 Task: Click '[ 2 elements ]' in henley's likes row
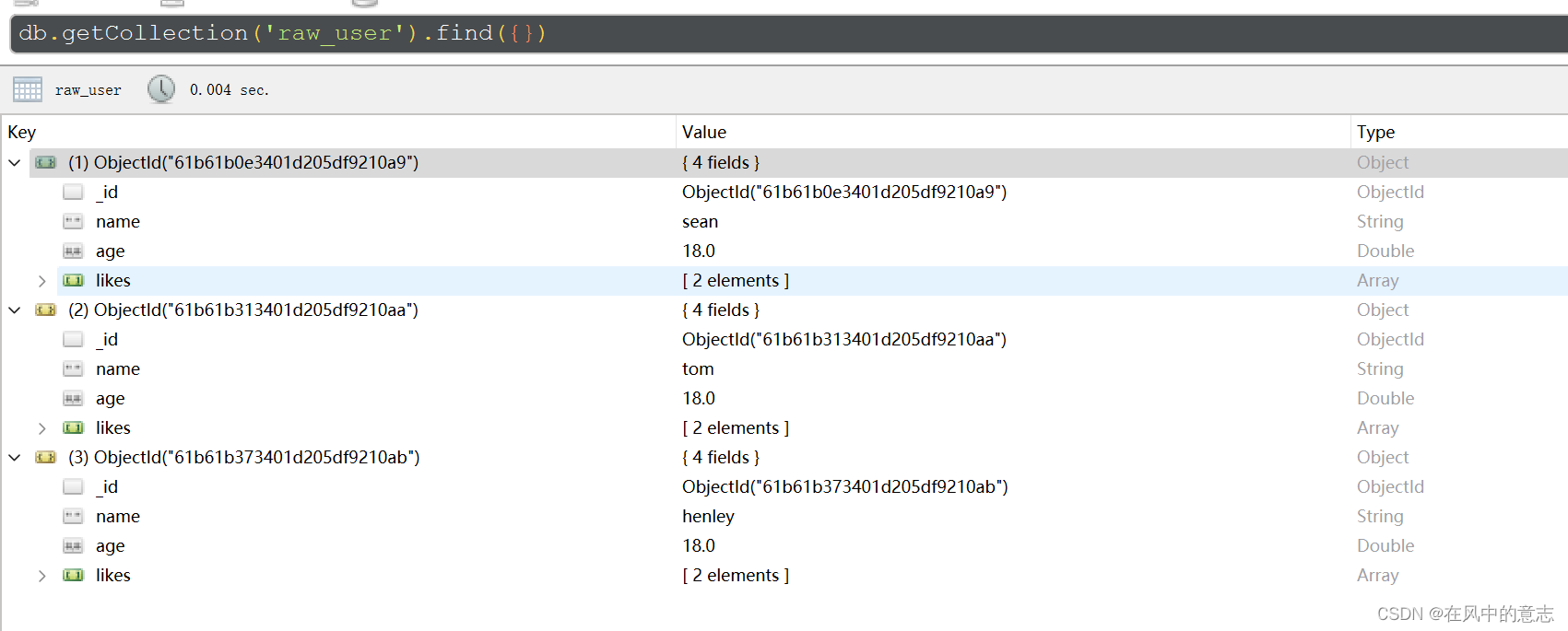(736, 576)
